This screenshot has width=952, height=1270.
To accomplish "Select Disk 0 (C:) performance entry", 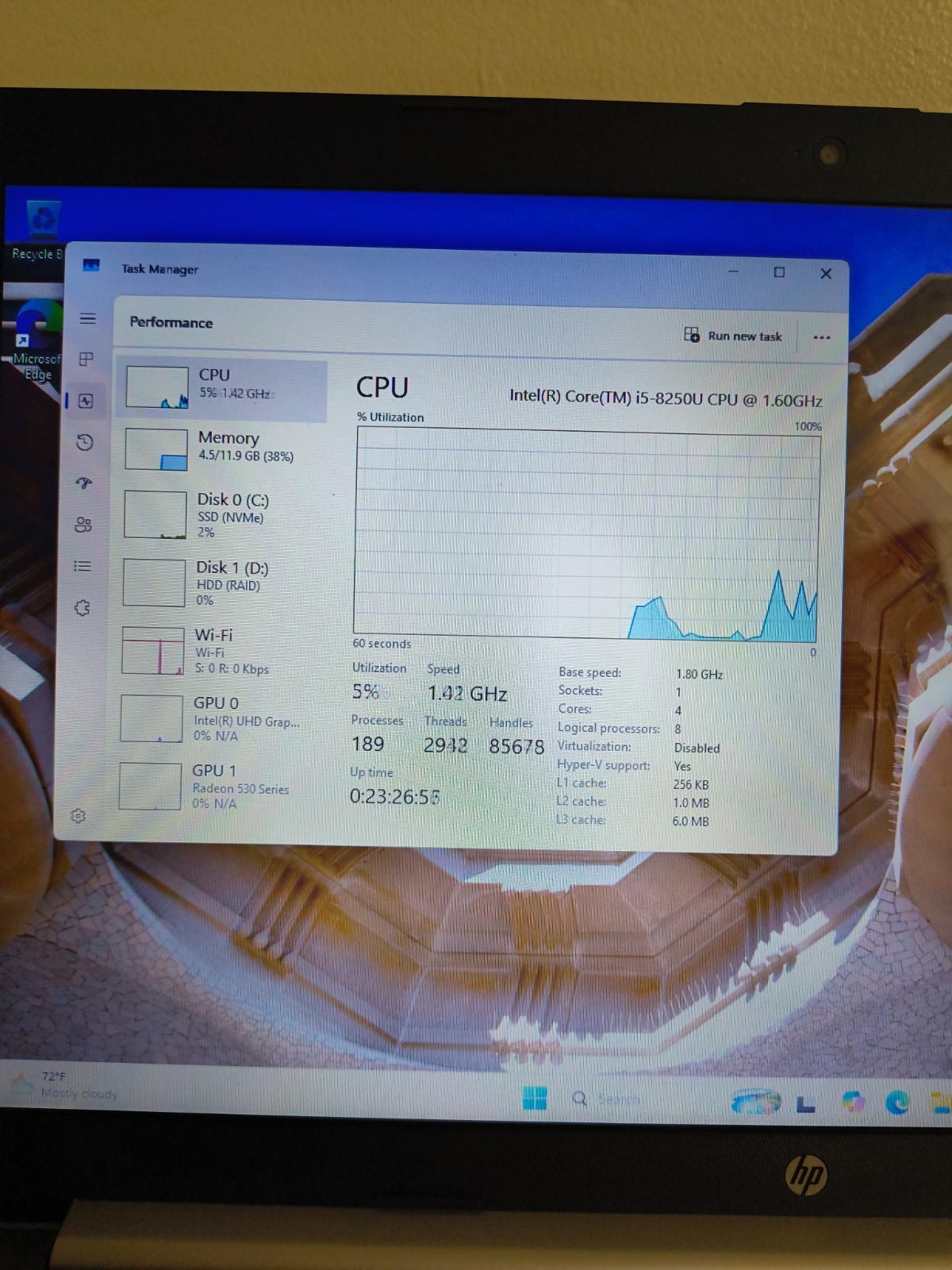I will (219, 514).
